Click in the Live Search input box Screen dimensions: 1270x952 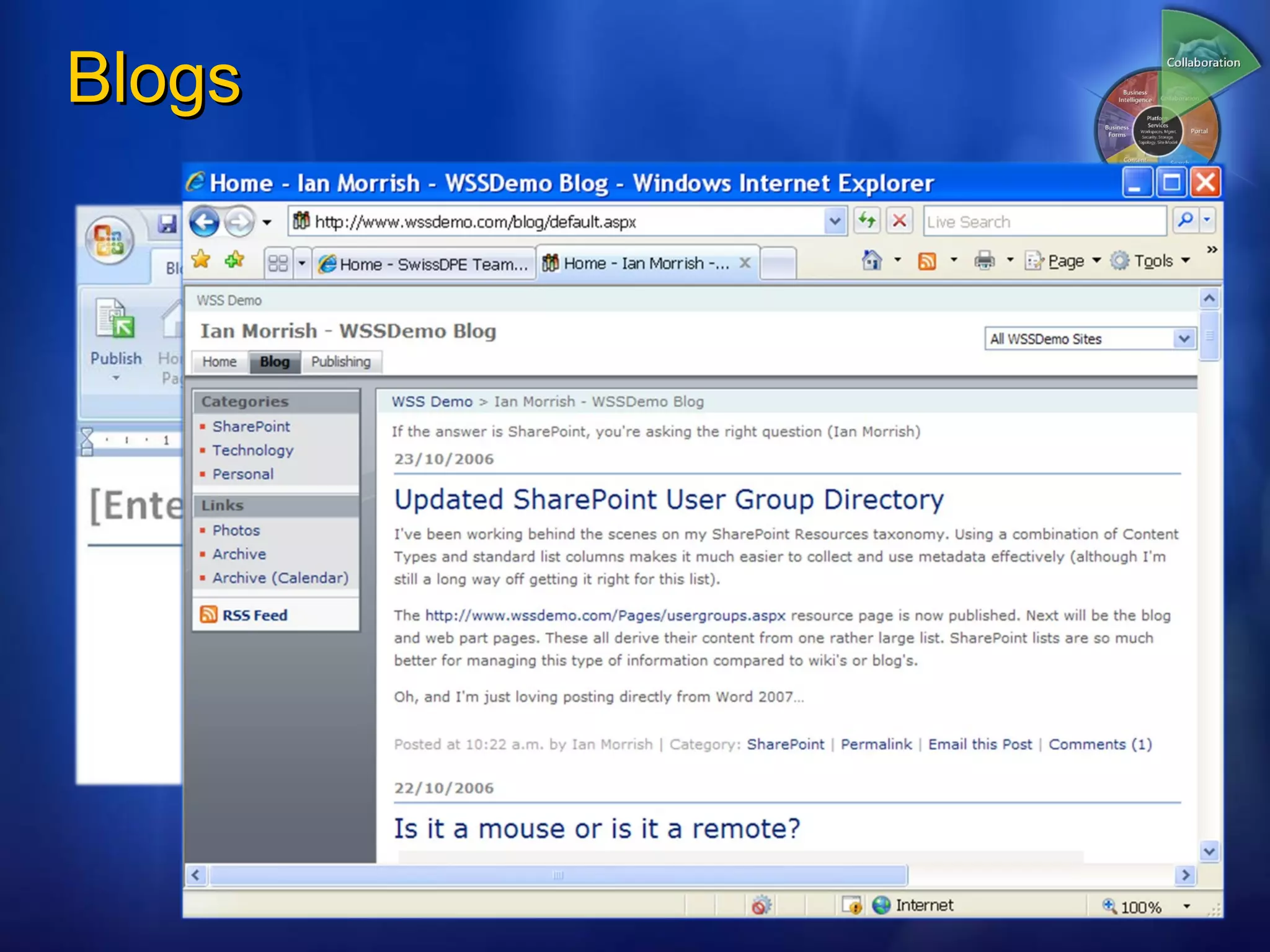(x=1044, y=222)
